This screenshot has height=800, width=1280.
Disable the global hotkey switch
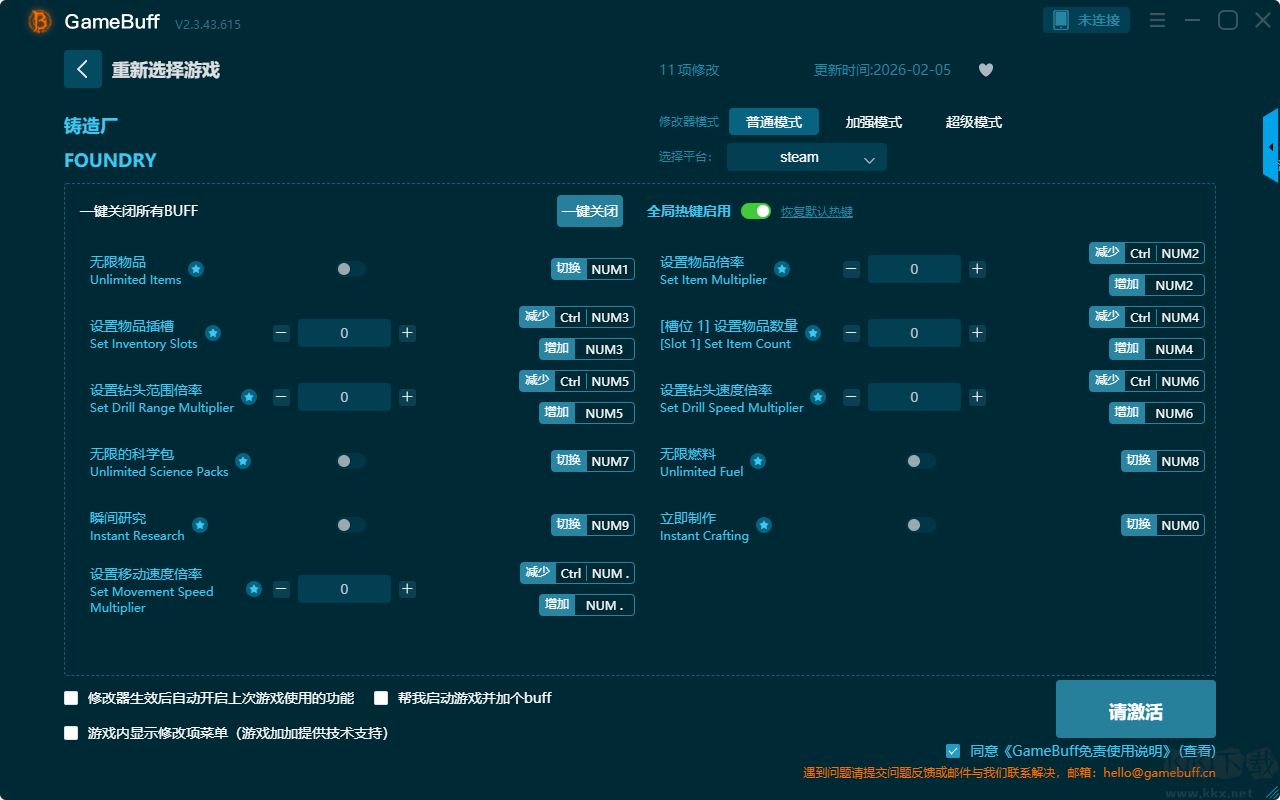point(756,211)
